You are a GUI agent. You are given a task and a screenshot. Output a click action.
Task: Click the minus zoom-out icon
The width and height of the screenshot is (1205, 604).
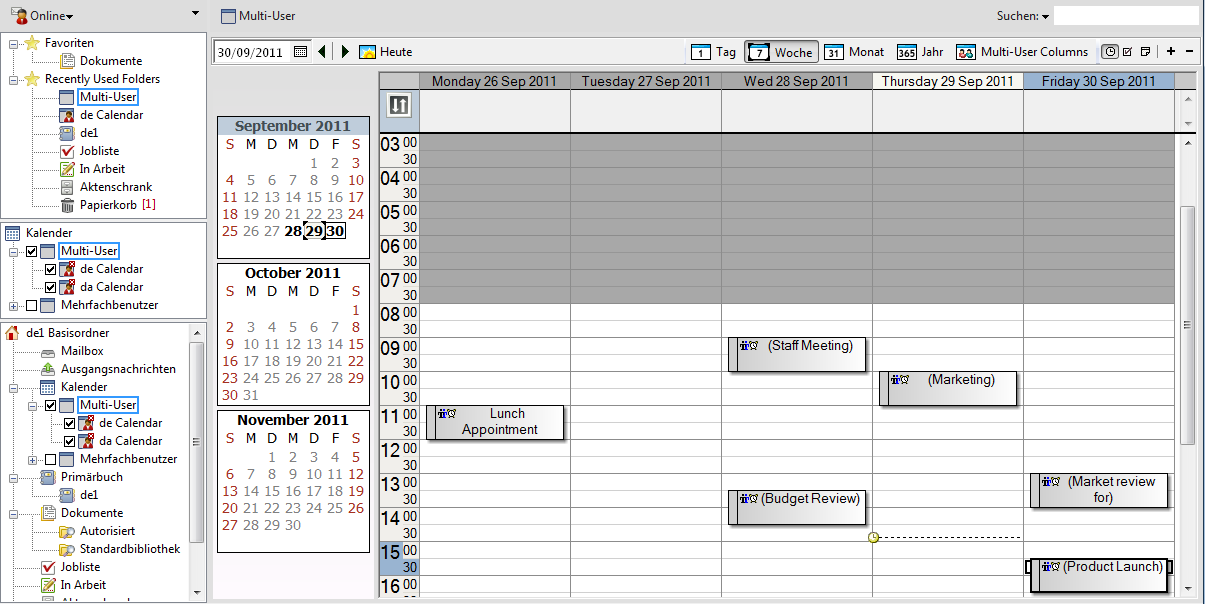point(1189,52)
